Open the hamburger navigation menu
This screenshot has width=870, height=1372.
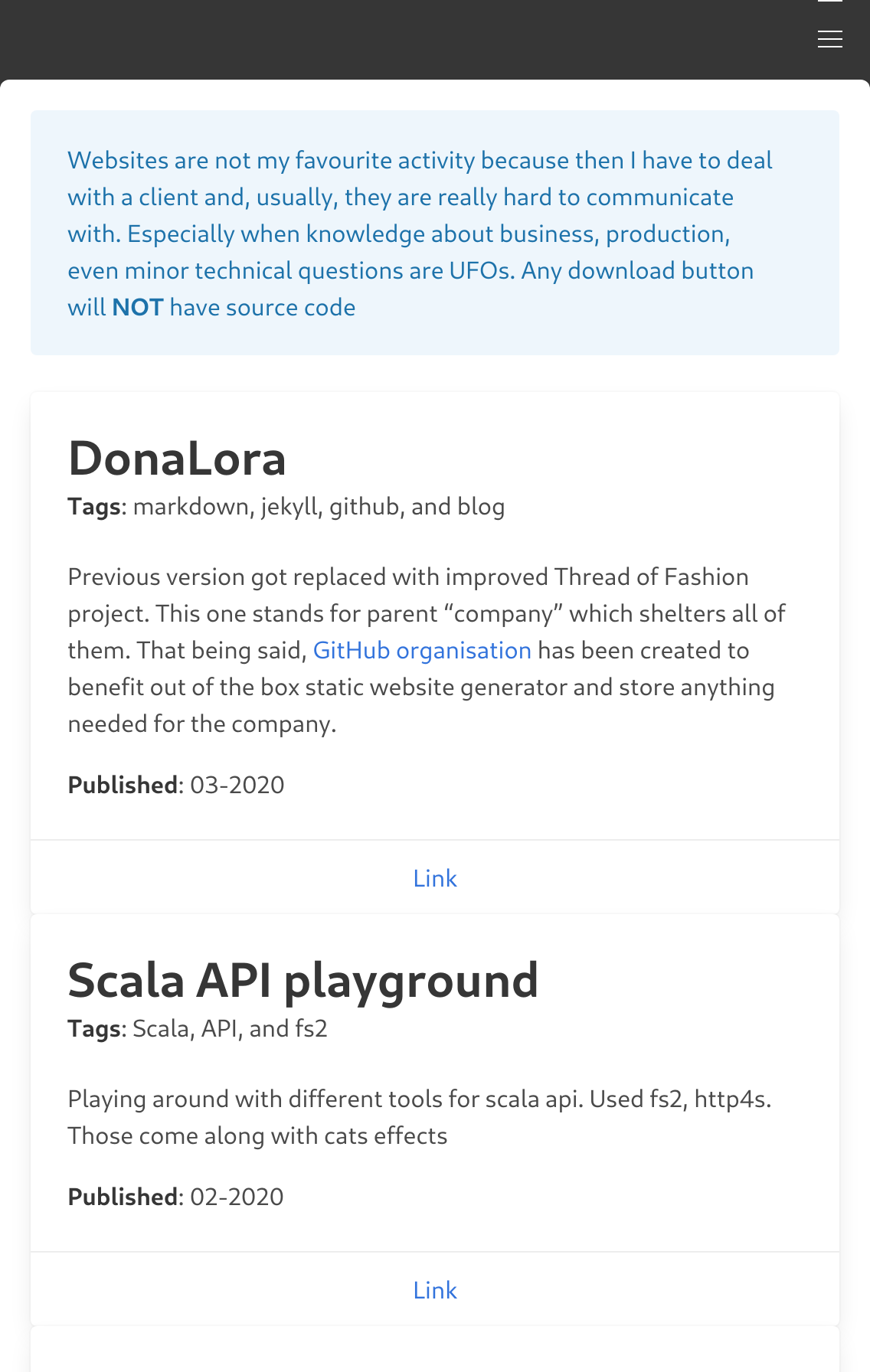[x=829, y=39]
